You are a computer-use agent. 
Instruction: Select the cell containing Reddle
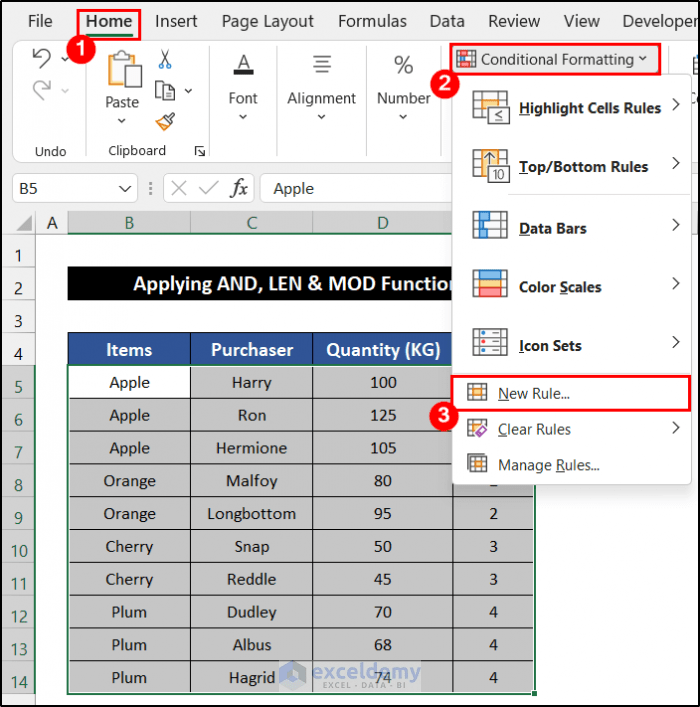click(252, 579)
